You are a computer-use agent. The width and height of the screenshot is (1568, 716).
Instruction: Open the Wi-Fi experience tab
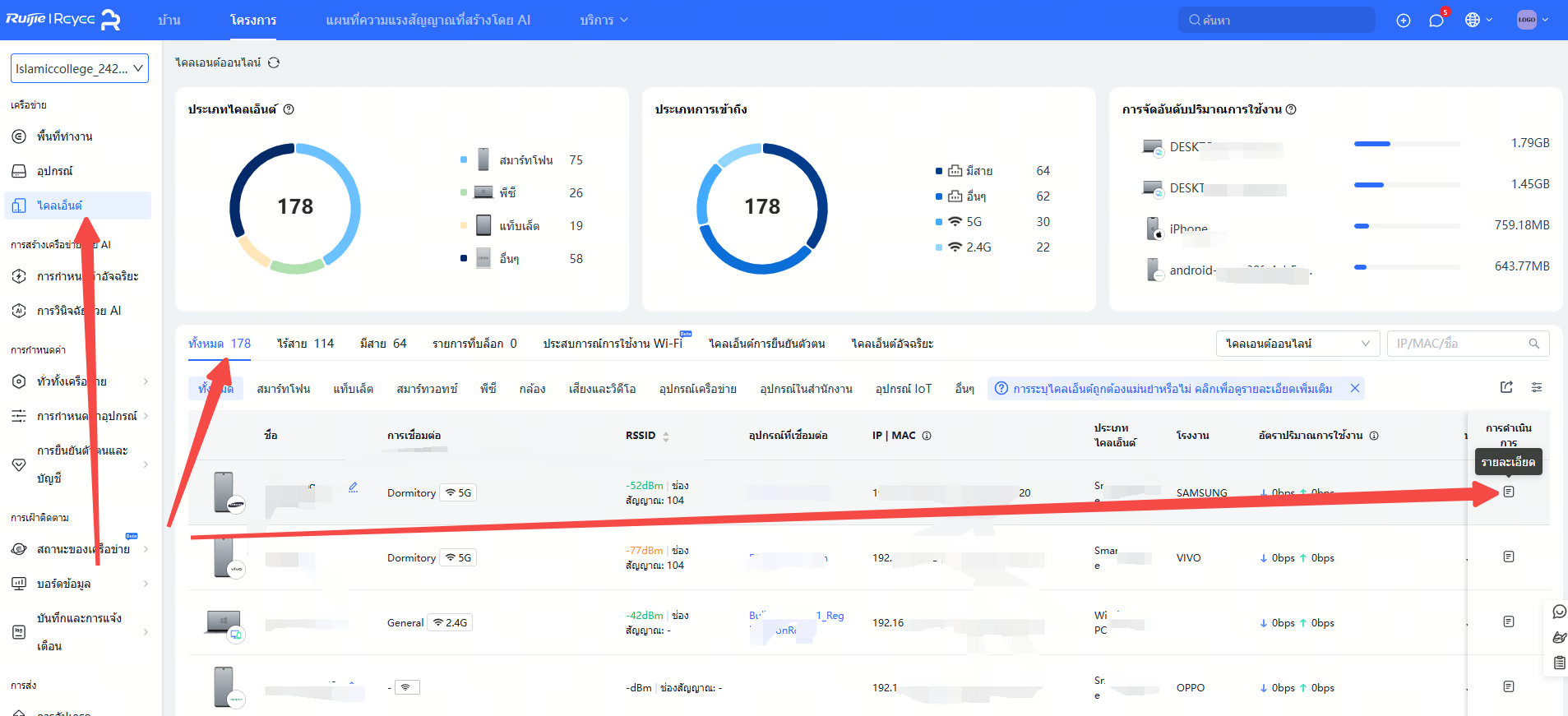coord(613,344)
